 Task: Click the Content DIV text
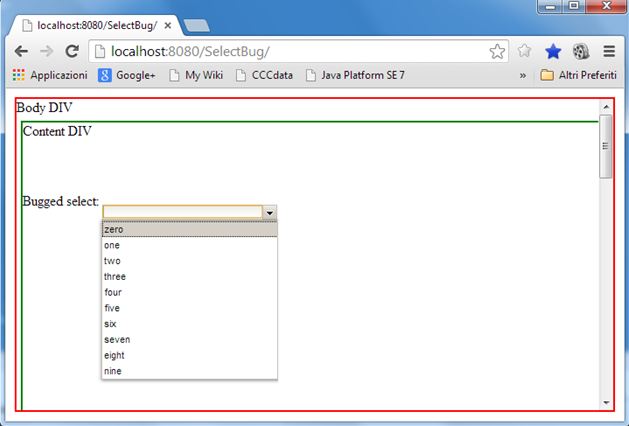(x=57, y=131)
